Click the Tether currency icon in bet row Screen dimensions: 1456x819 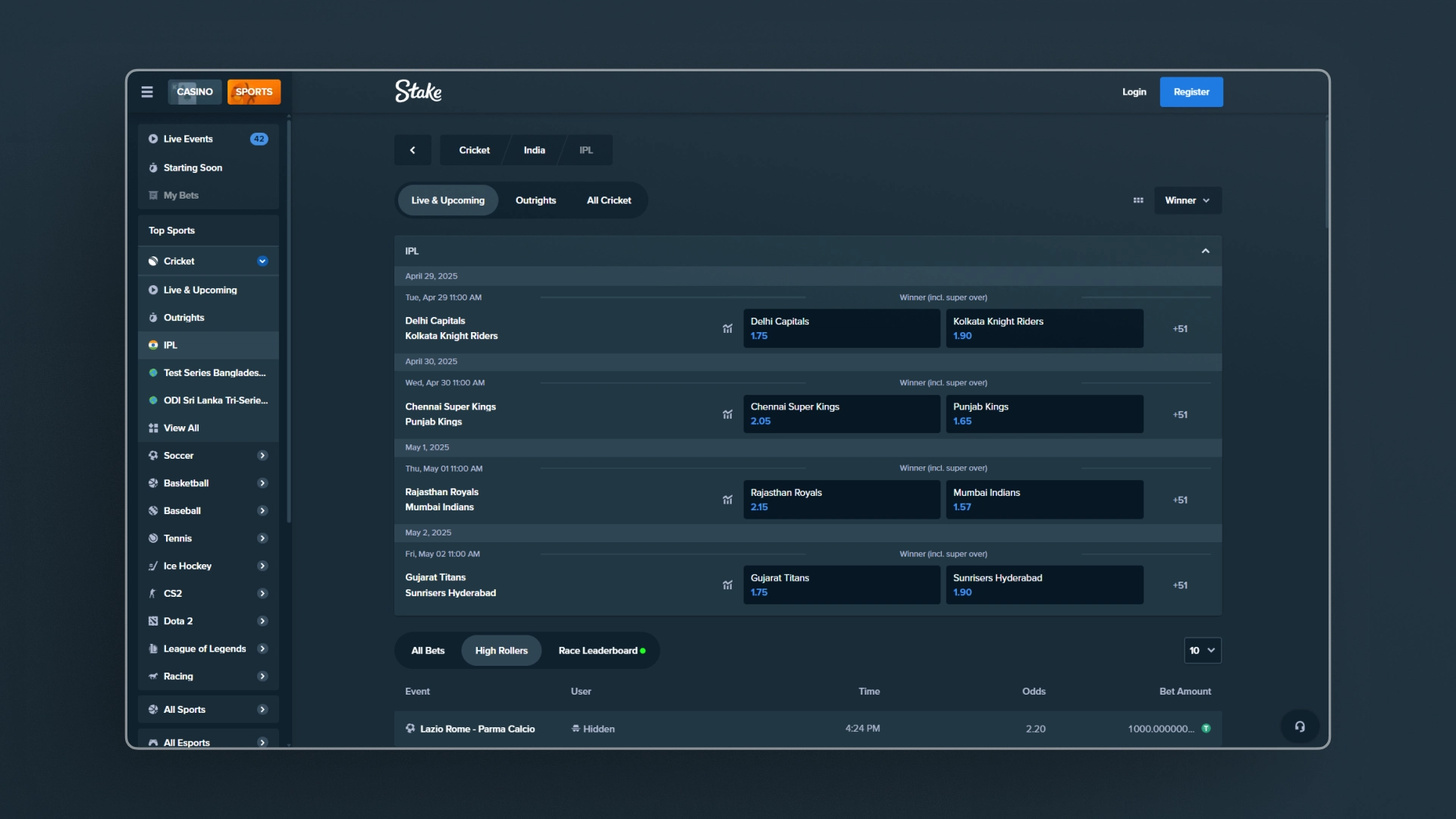click(x=1206, y=729)
